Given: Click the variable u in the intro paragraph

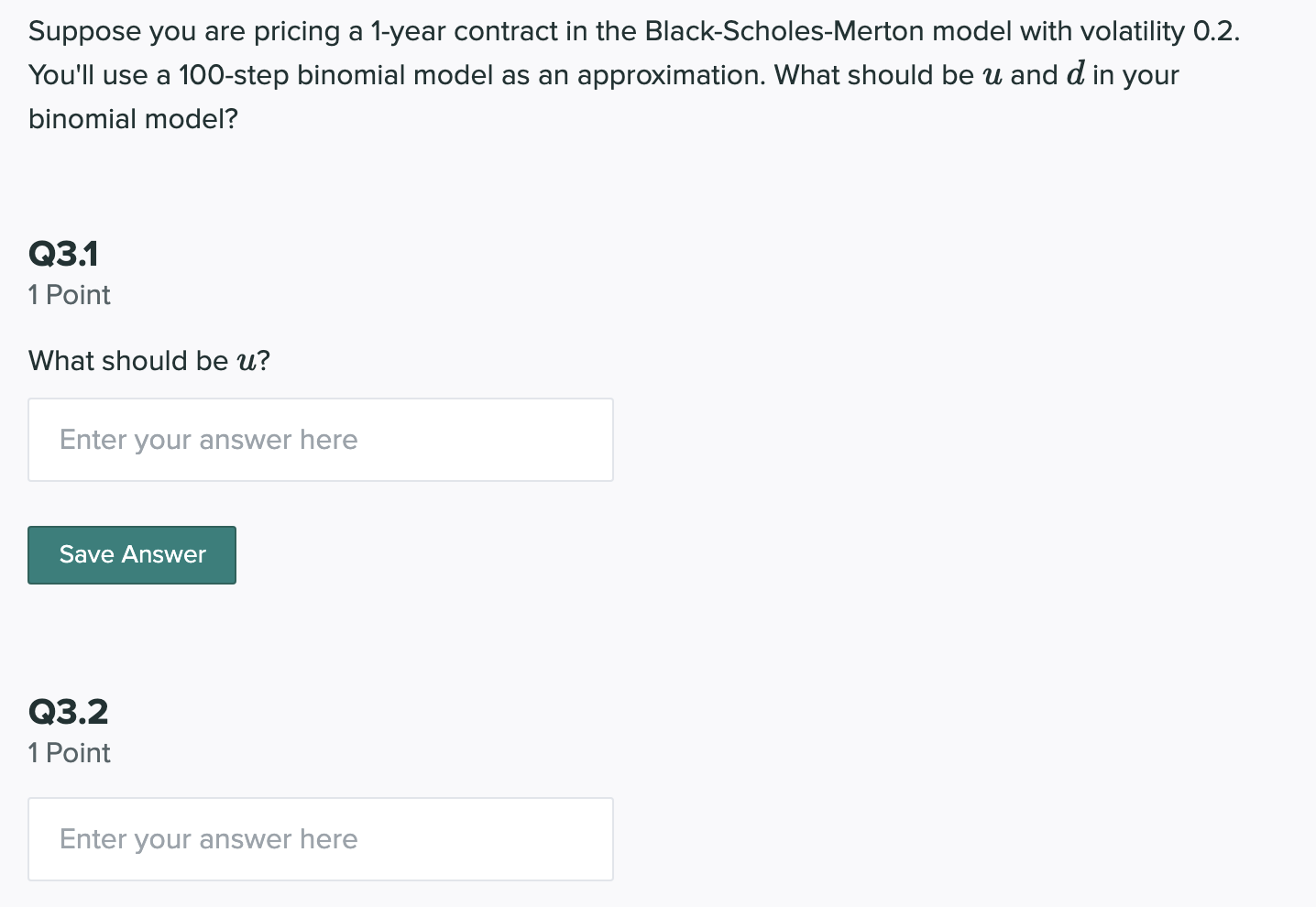Looking at the screenshot, I should (x=992, y=75).
